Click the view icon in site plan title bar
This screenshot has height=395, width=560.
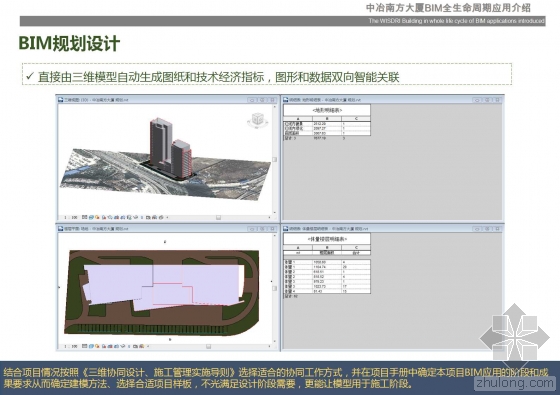(61, 229)
